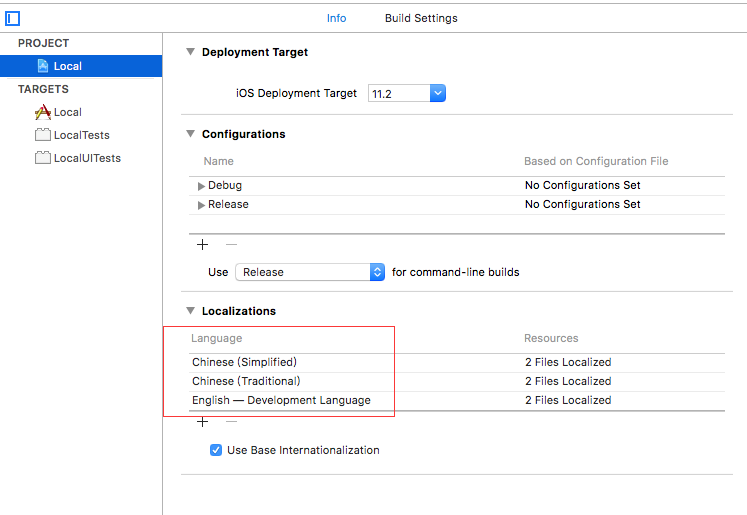Expand the Debug configuration row
Screen dimensions: 747x515
201,186
